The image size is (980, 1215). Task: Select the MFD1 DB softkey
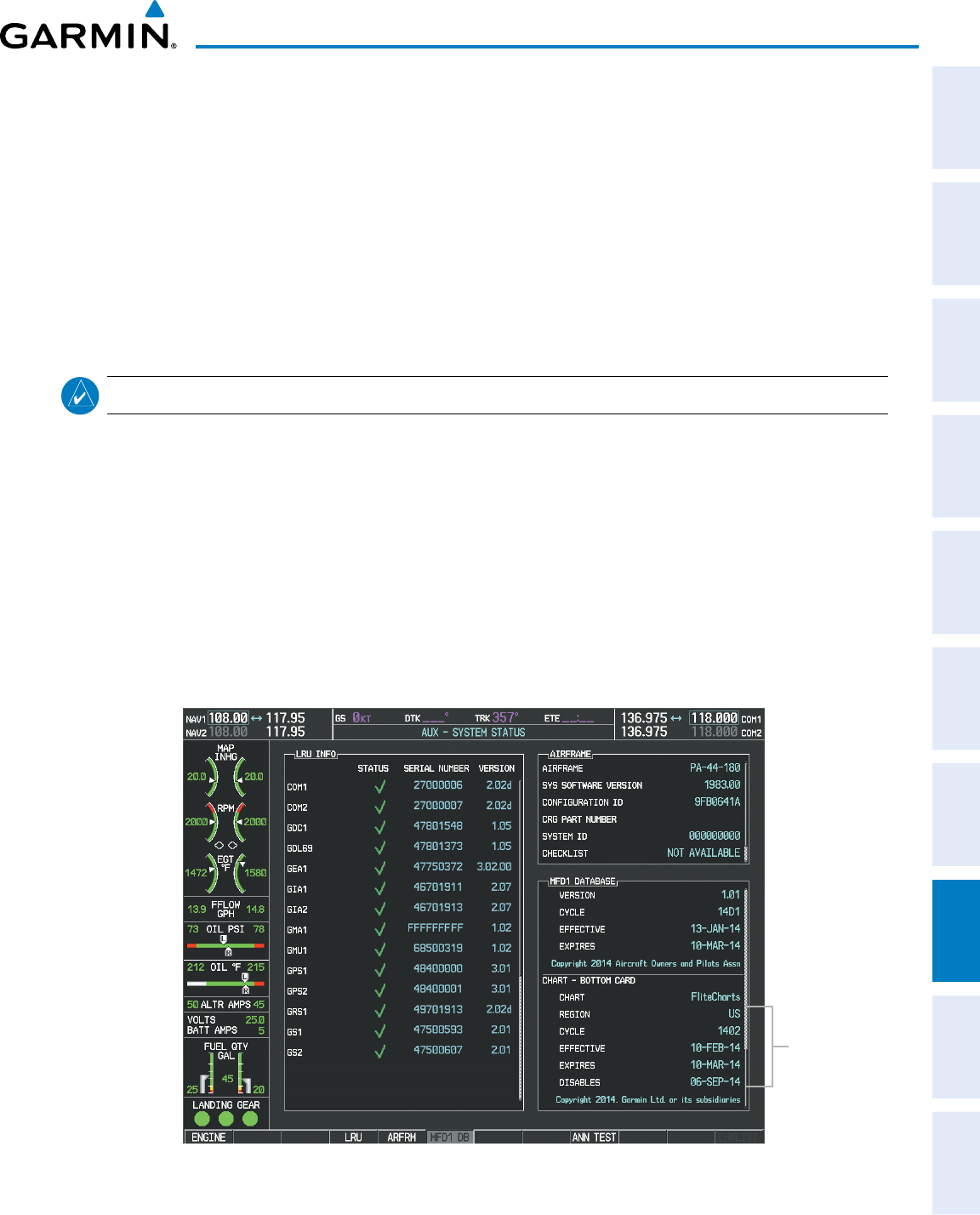(450, 1137)
